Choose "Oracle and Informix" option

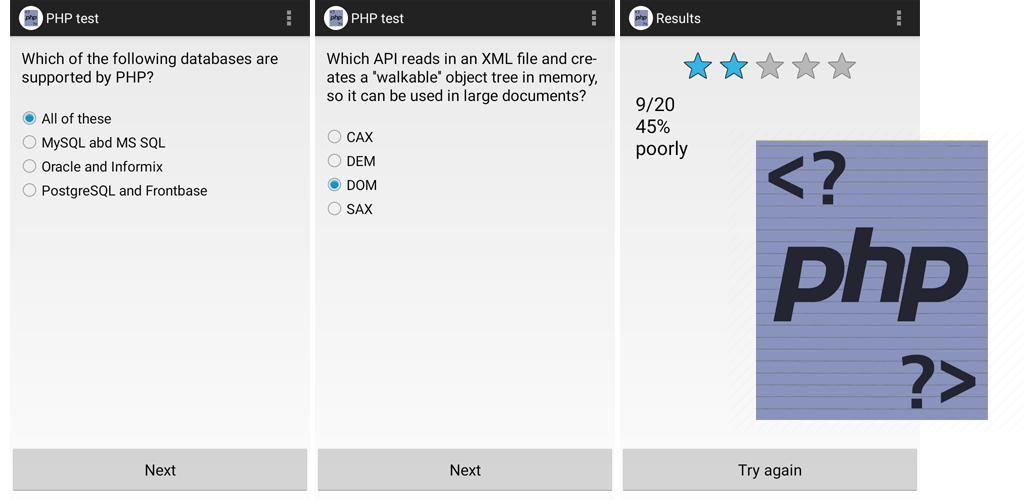[x=93, y=166]
